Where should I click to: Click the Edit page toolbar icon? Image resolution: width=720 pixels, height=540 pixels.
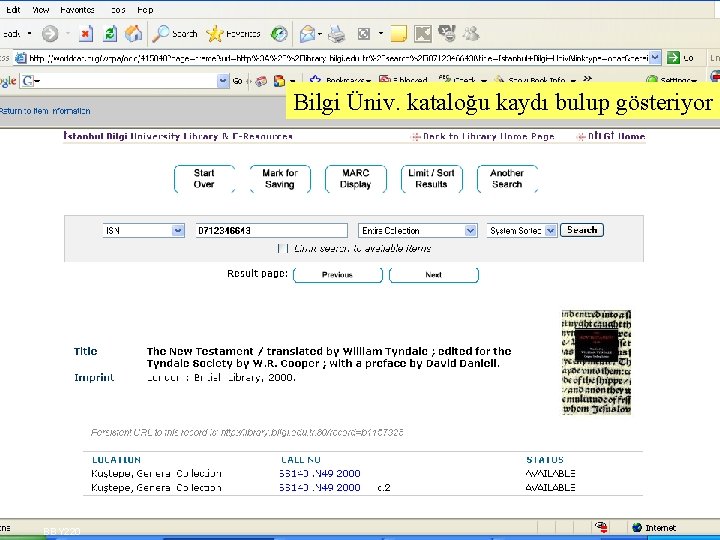tap(364, 34)
